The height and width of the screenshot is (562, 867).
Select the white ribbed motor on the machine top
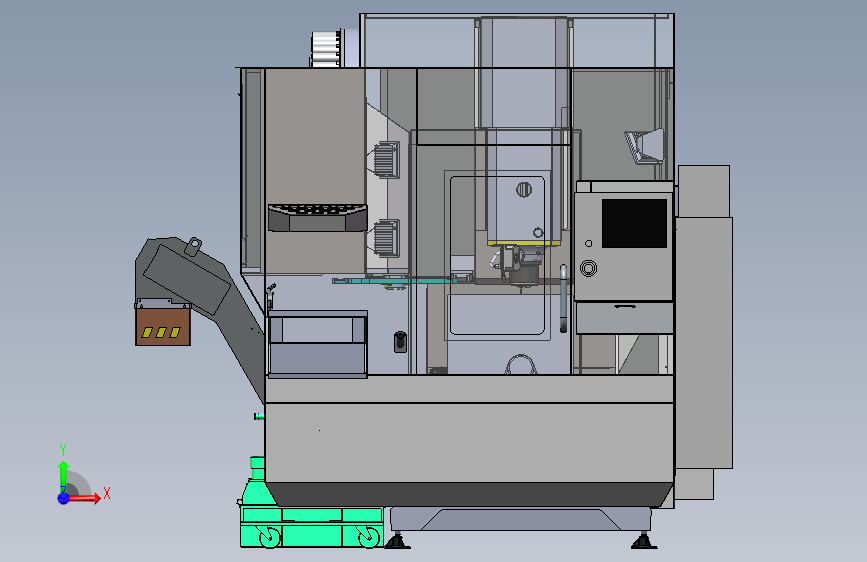326,49
